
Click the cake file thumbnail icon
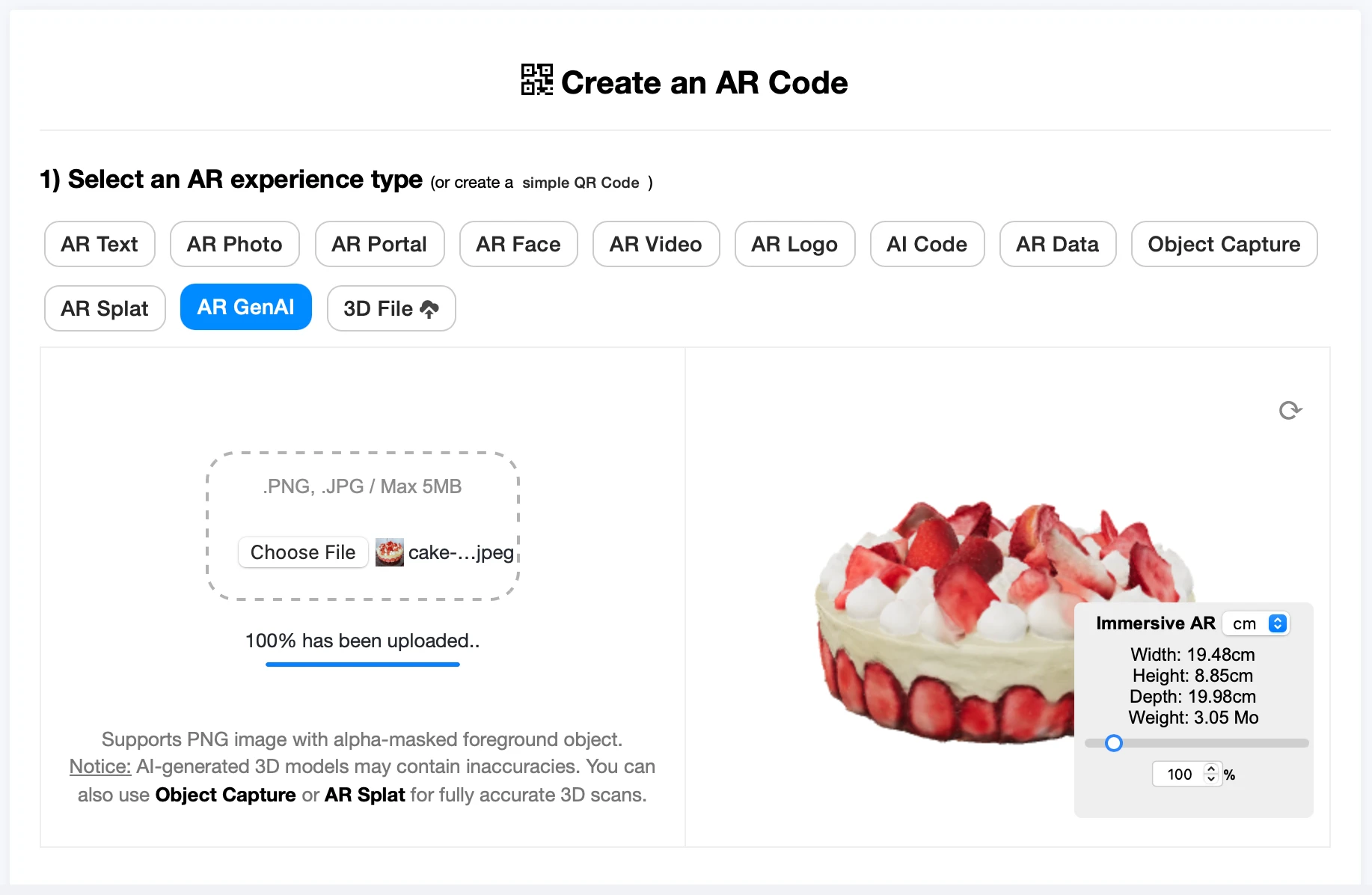[x=389, y=552]
